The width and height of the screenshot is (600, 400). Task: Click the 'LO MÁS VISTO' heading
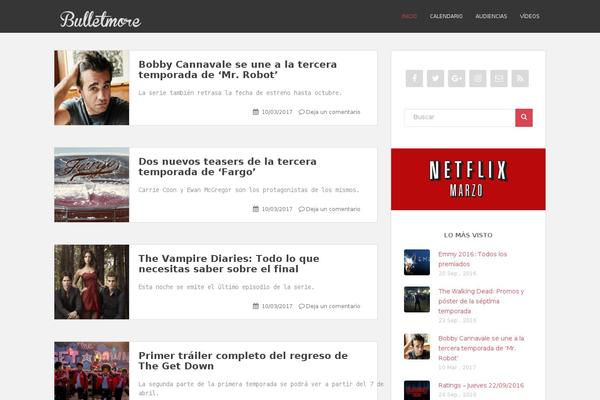click(x=468, y=235)
